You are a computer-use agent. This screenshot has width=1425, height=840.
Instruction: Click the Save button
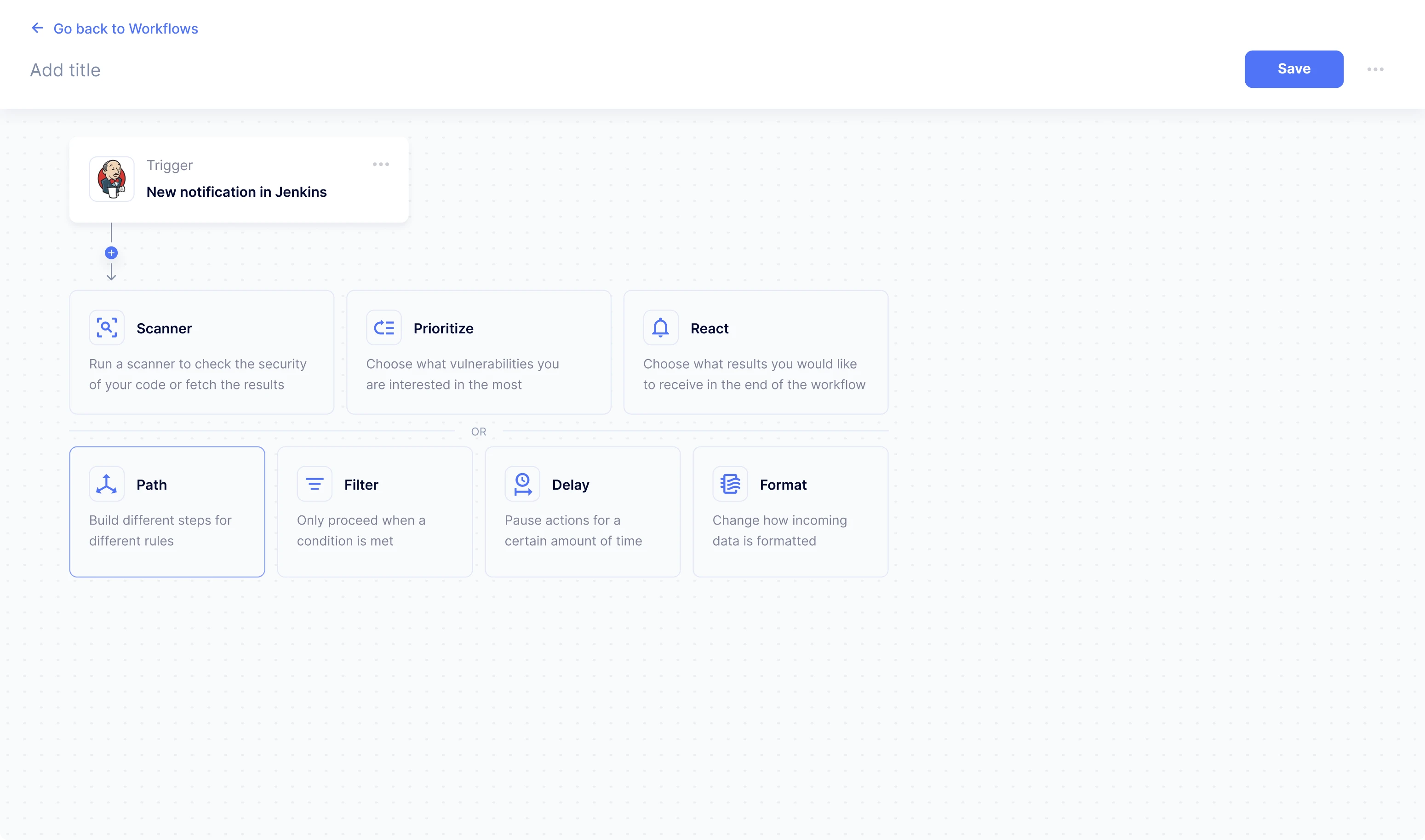pyautogui.click(x=1293, y=69)
